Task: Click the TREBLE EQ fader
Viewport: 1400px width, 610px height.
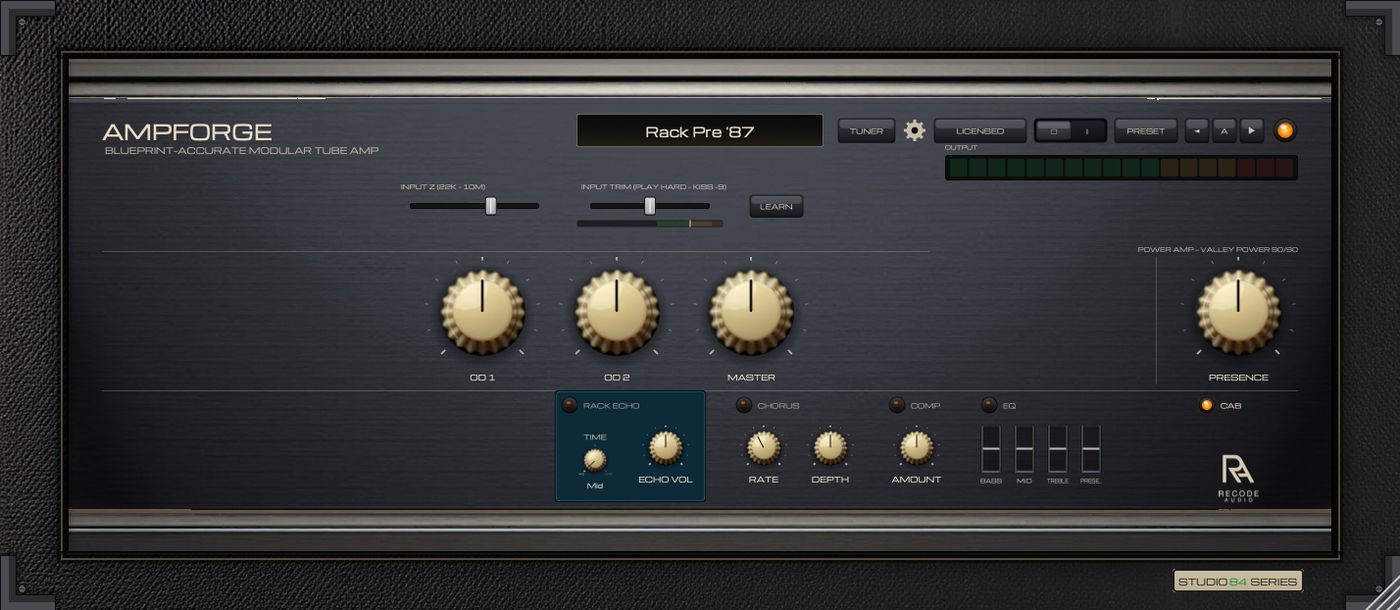Action: (x=1057, y=449)
